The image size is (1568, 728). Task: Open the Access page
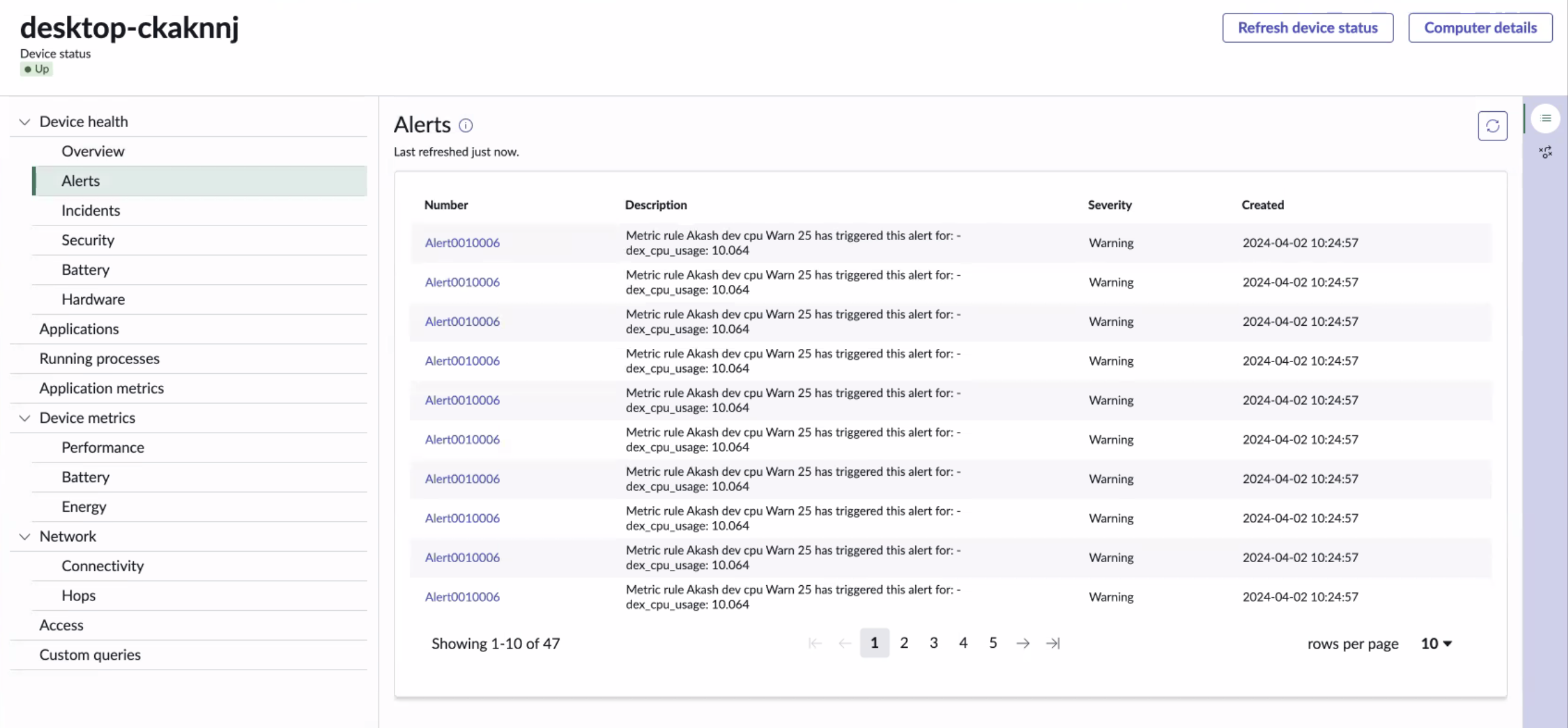(x=188, y=625)
